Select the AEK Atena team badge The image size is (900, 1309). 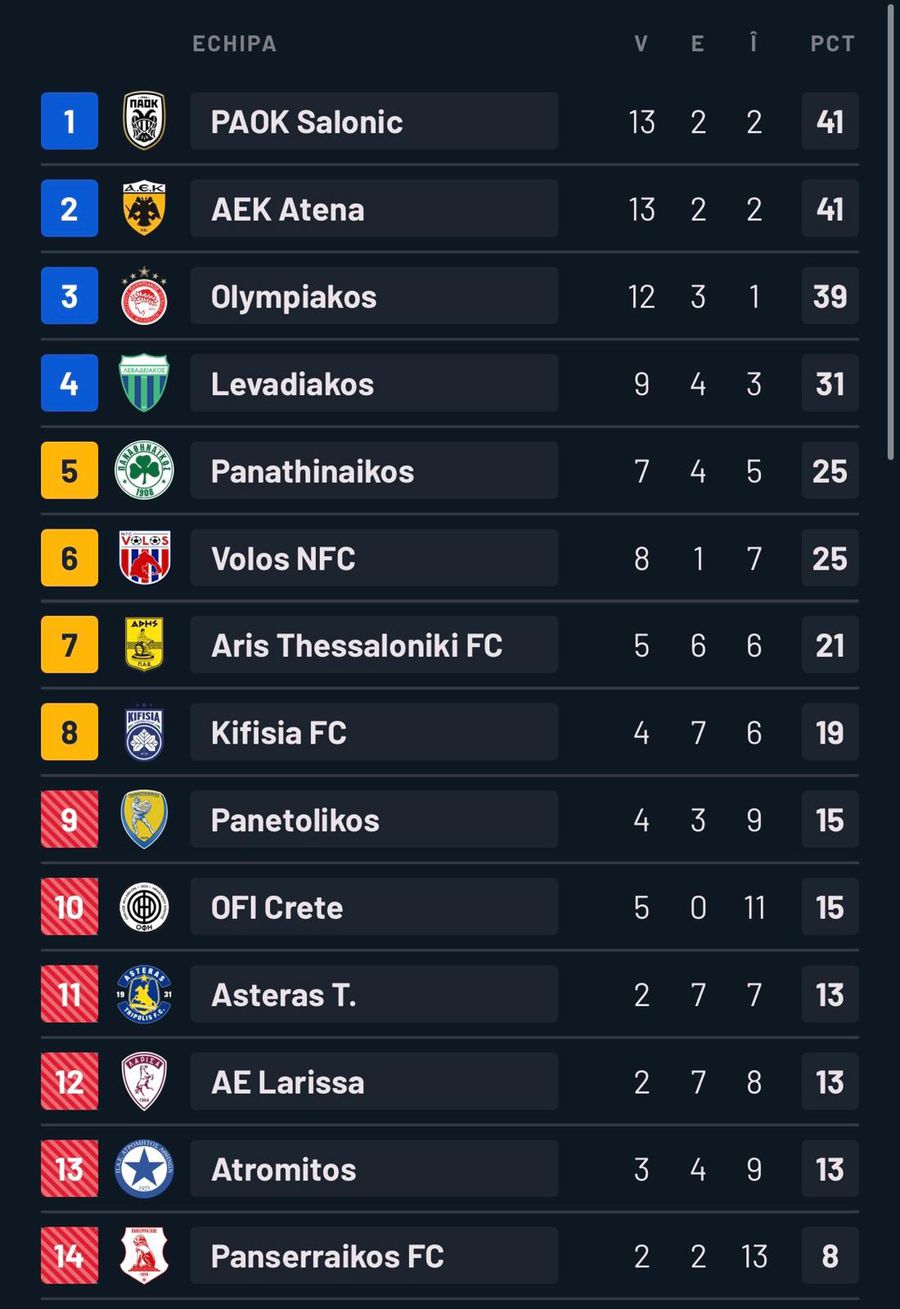click(x=143, y=208)
